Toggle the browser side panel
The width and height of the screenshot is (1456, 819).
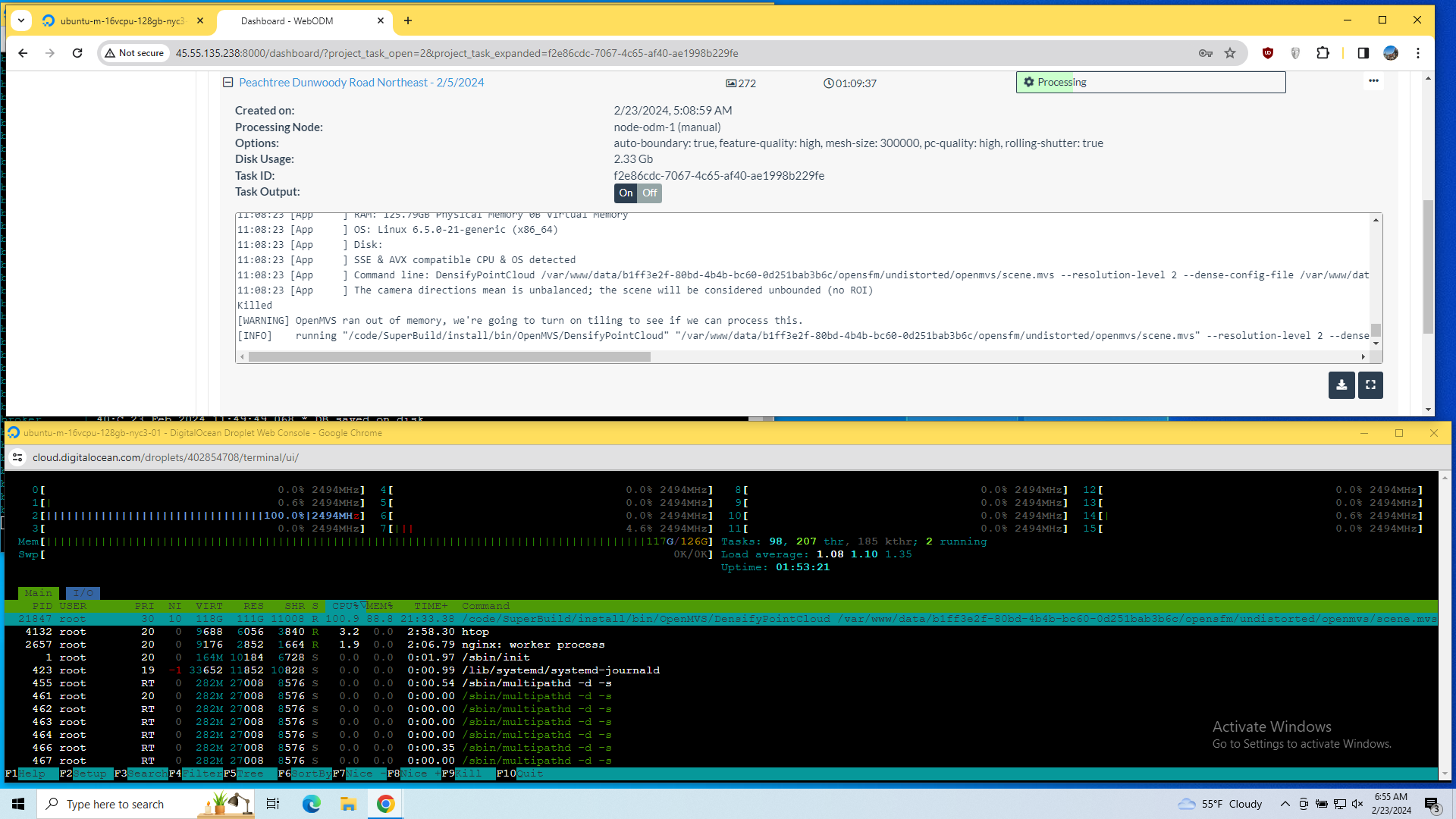click(x=1363, y=53)
